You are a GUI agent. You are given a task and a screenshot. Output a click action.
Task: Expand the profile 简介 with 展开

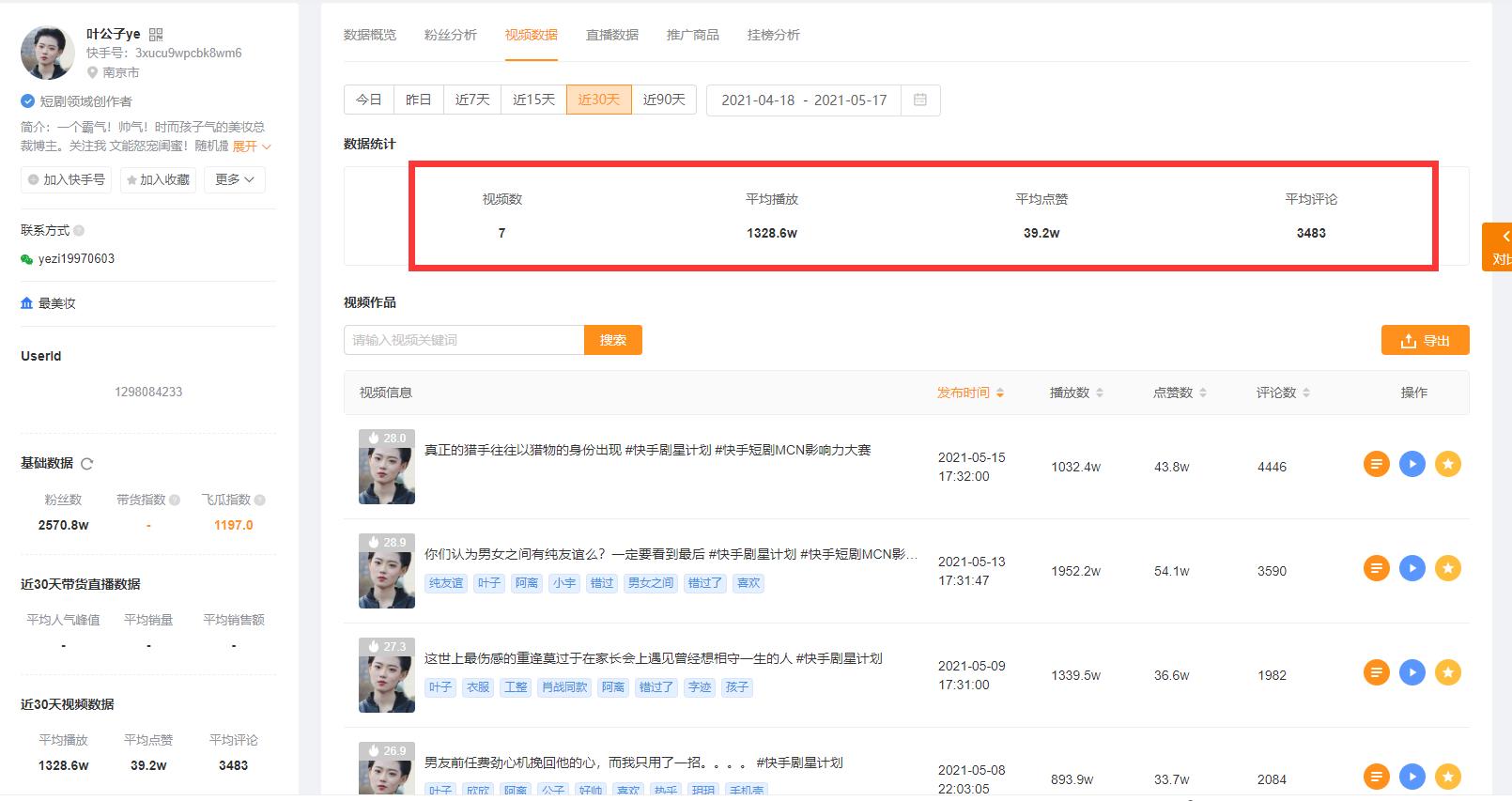point(252,146)
